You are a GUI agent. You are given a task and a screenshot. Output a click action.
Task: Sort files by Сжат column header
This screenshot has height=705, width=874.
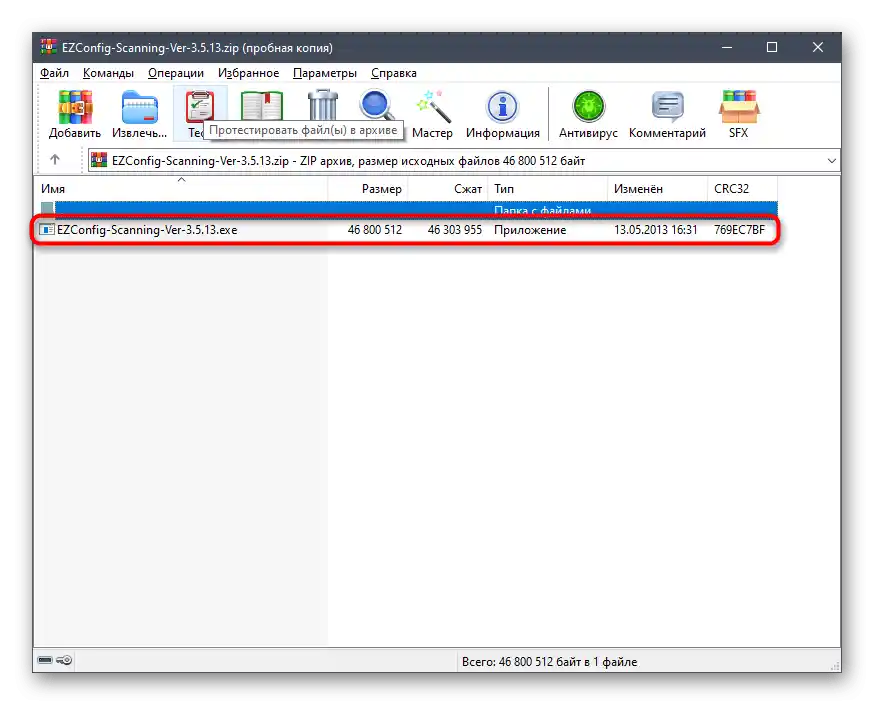(x=448, y=188)
